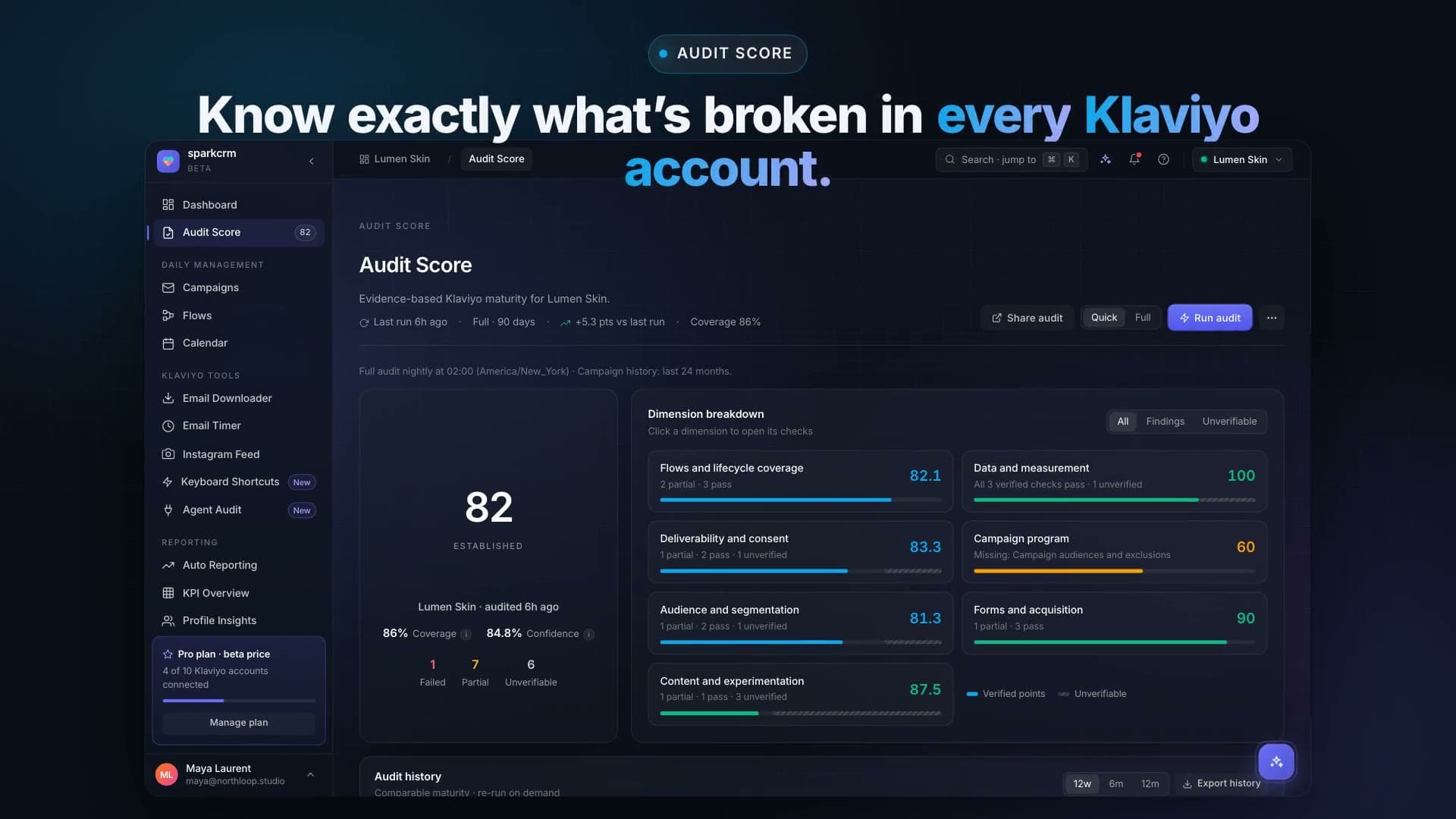Collapse the sidebar with the chevron
Image resolution: width=1456 pixels, height=819 pixels.
[311, 161]
